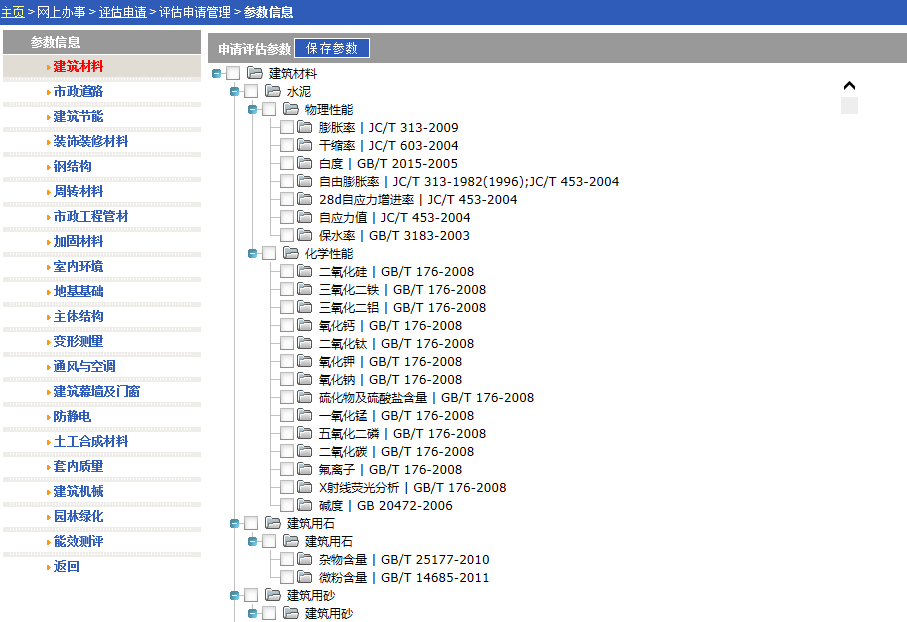Check the 白度 GB/T 2015-2005 checkbox
Viewport: 907px width, 622px height.
[287, 163]
